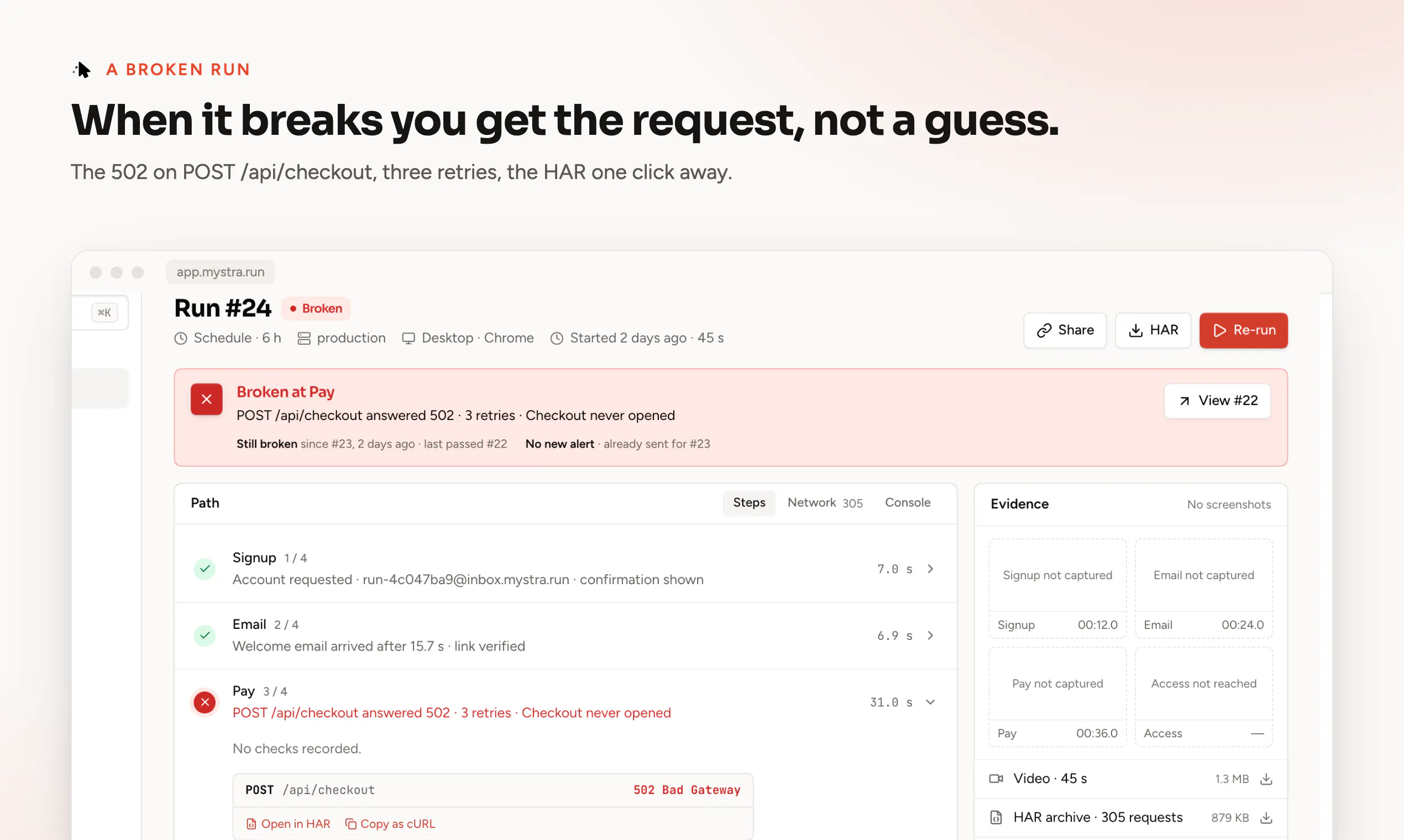Click the red failure icon on Pay step
This screenshot has height=840, width=1404.
[205, 702]
